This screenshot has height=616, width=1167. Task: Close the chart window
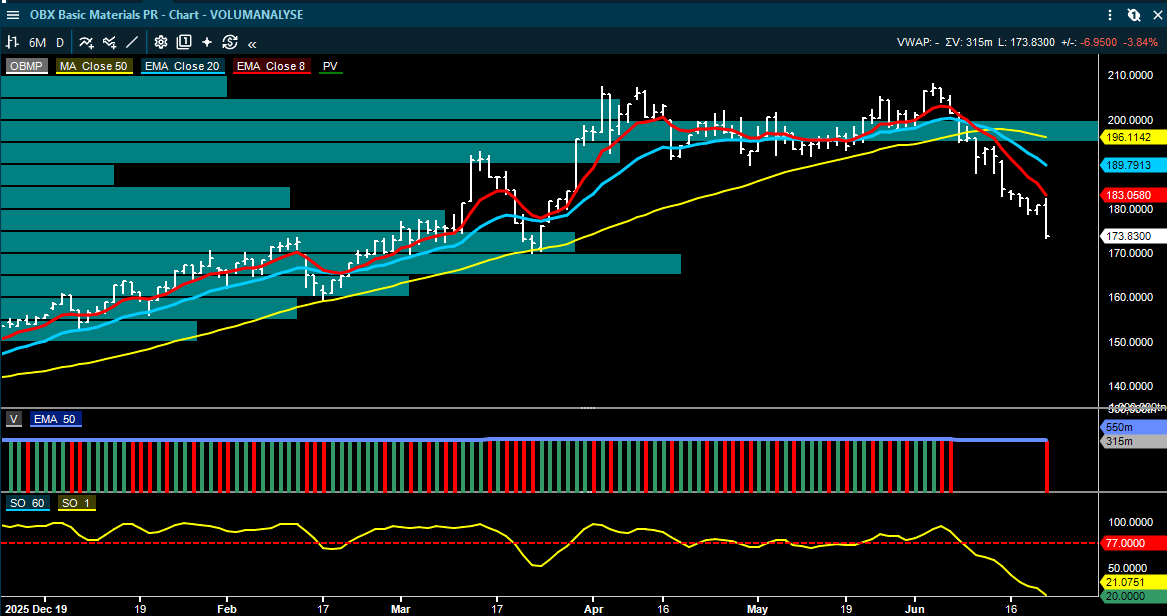[1155, 14]
